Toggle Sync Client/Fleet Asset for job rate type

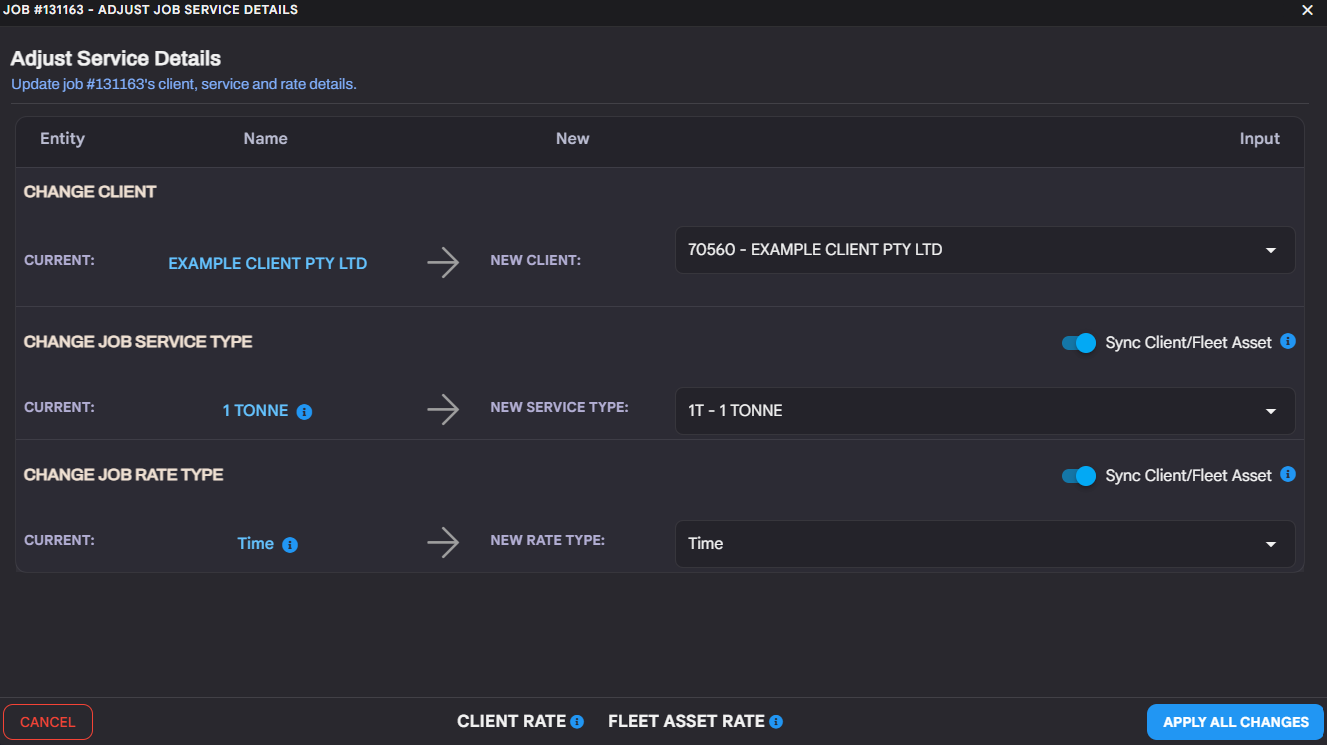[1079, 476]
